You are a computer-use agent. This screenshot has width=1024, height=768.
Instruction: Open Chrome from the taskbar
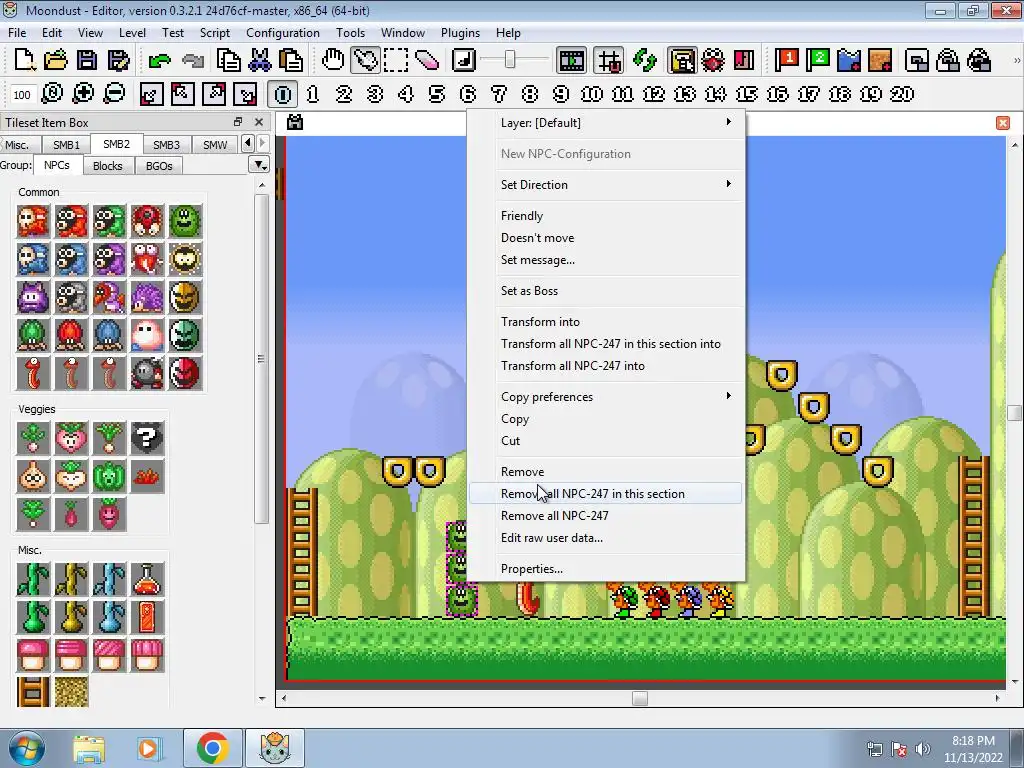(212, 748)
